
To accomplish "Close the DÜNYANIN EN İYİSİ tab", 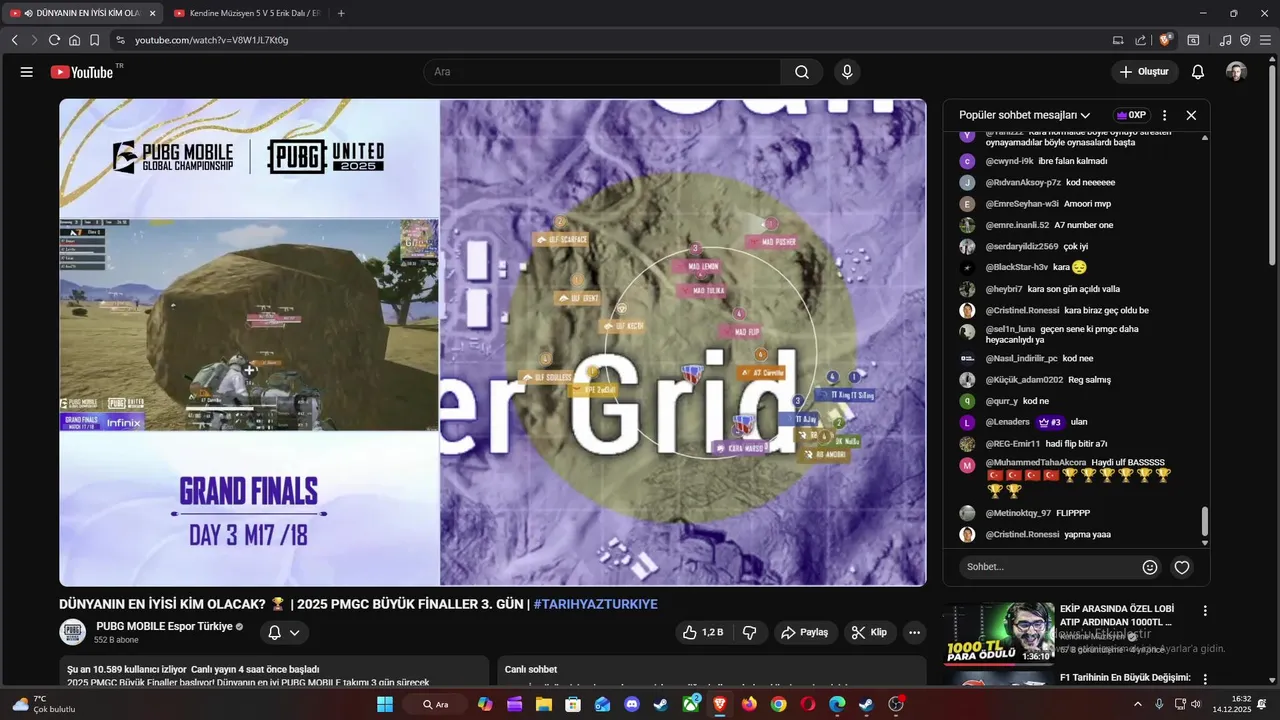I will tap(153, 13).
